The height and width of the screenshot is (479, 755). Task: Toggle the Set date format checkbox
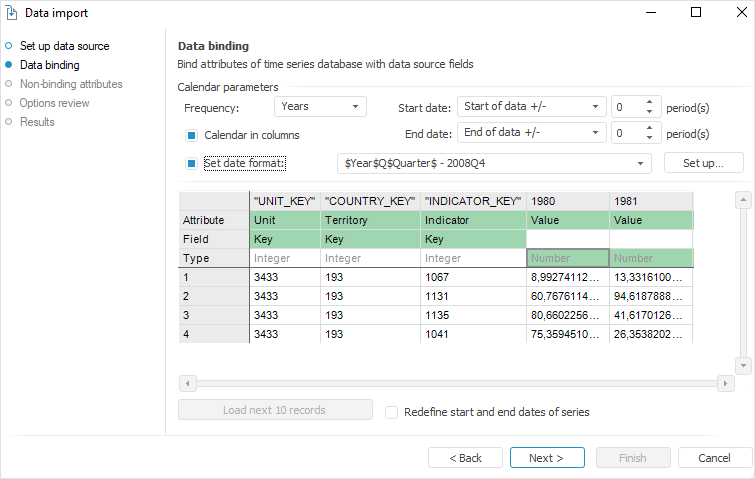191,163
